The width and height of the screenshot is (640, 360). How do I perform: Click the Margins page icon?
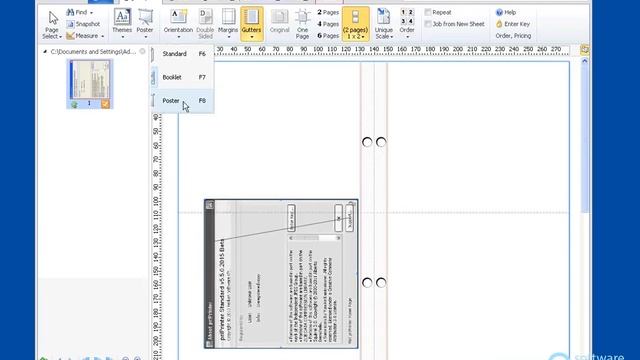click(228, 17)
